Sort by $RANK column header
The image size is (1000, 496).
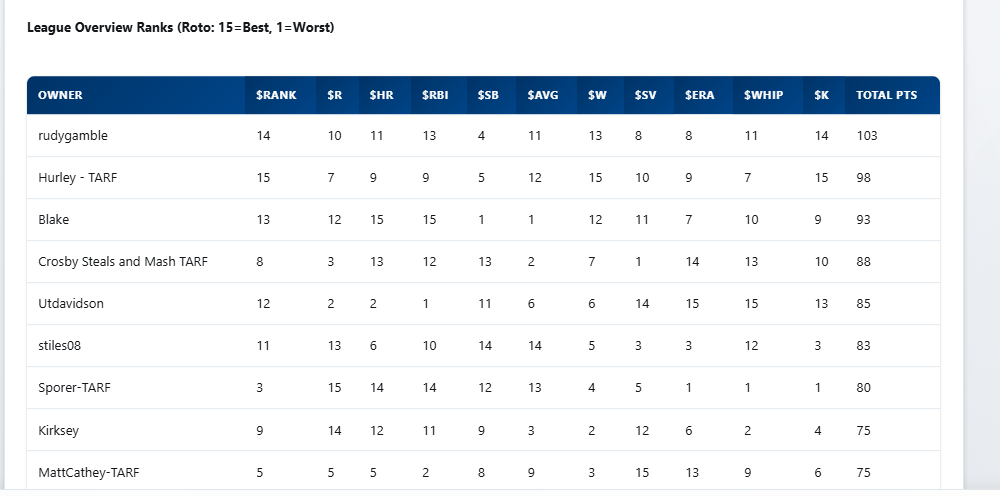tap(276, 96)
